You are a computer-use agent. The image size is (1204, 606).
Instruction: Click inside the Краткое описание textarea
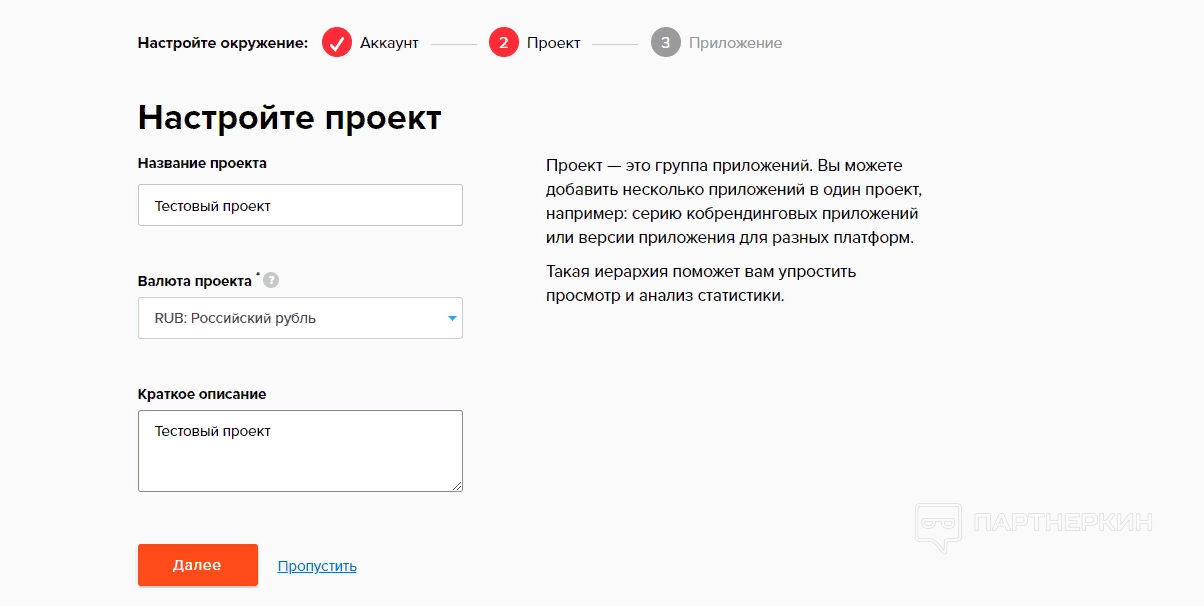pos(300,451)
